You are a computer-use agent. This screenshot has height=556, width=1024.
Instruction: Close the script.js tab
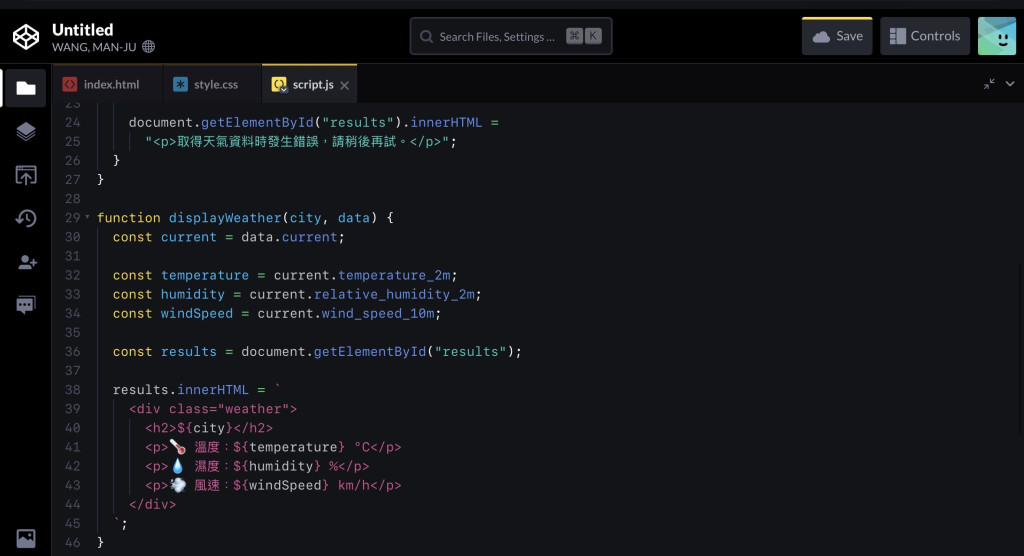(x=345, y=85)
